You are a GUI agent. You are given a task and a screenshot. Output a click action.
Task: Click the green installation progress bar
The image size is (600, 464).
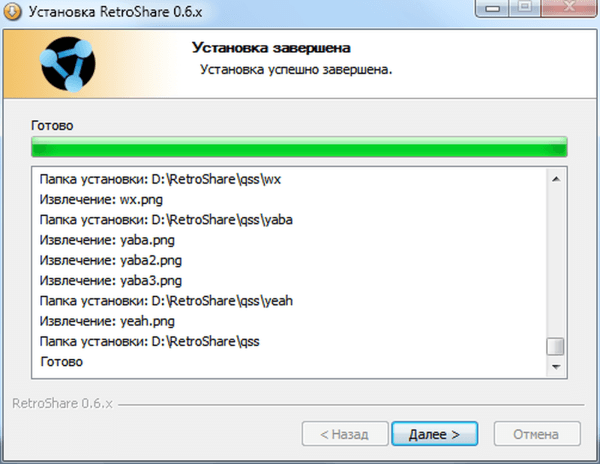coord(299,147)
